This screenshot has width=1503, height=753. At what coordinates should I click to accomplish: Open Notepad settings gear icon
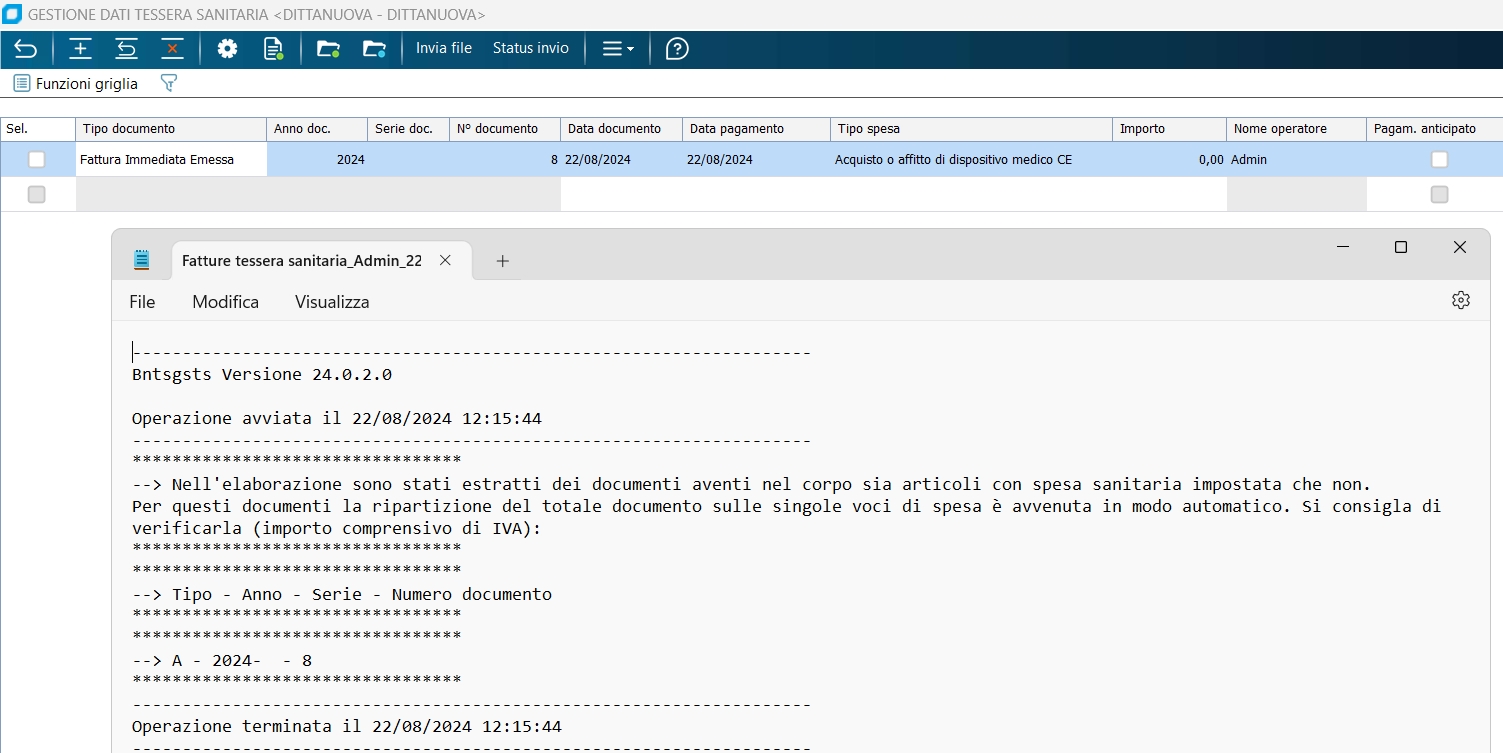click(x=1460, y=301)
